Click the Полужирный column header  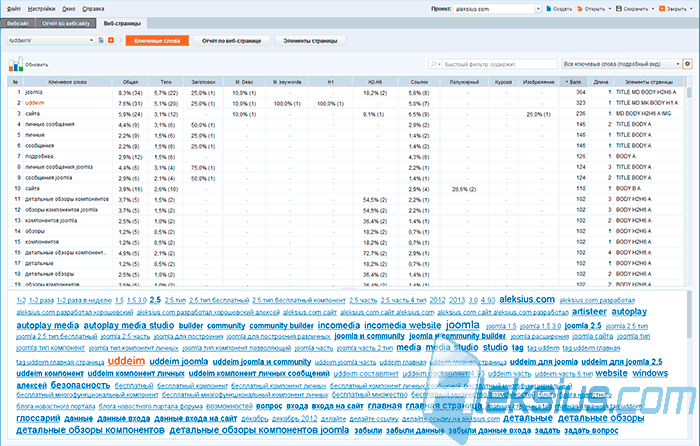464,82
